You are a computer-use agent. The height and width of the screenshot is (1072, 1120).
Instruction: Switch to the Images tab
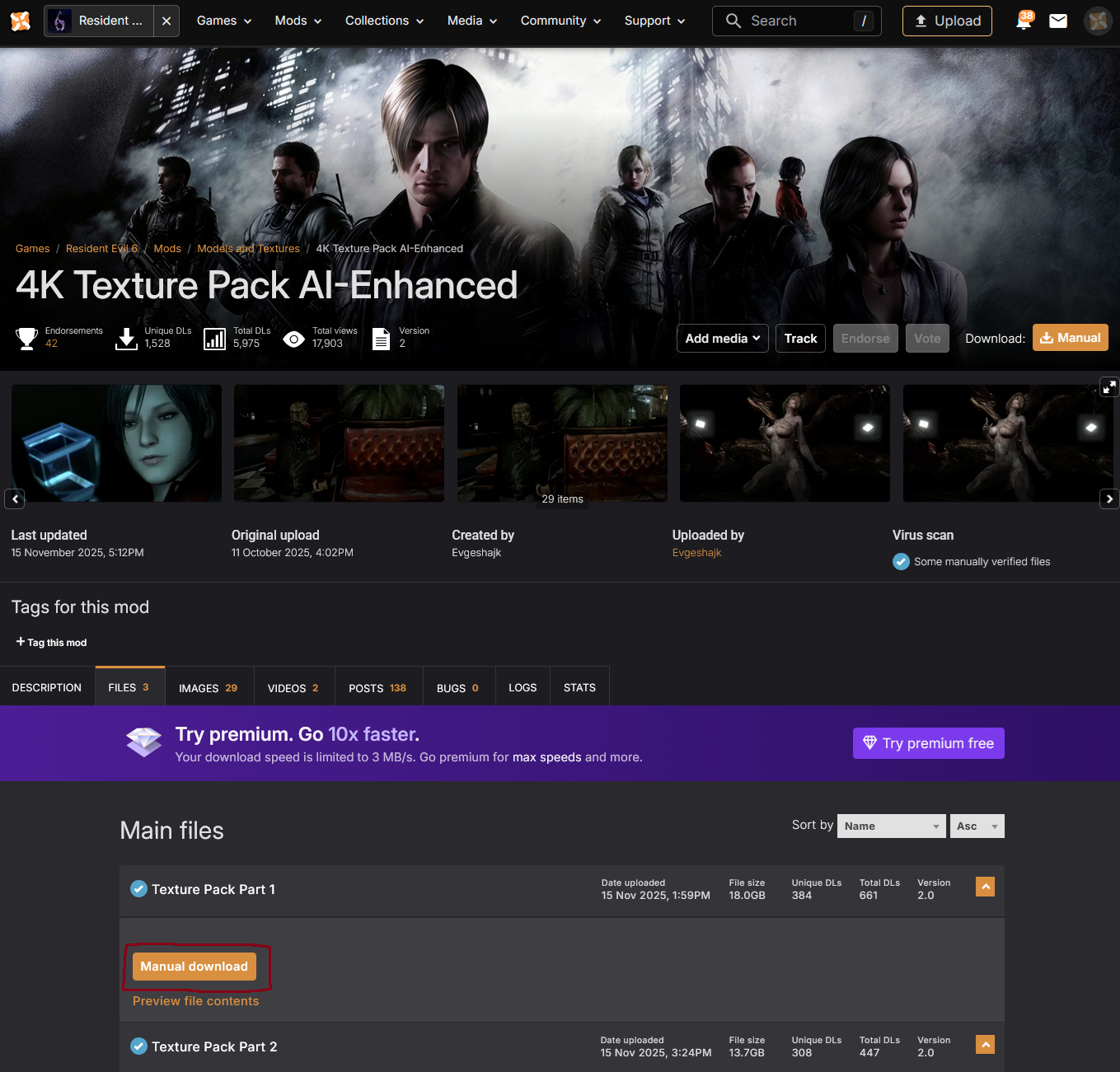tap(209, 688)
